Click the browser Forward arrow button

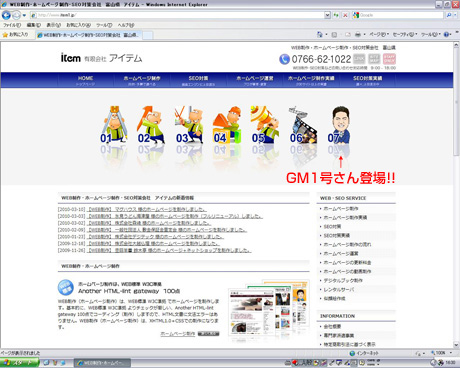[x=16, y=15]
